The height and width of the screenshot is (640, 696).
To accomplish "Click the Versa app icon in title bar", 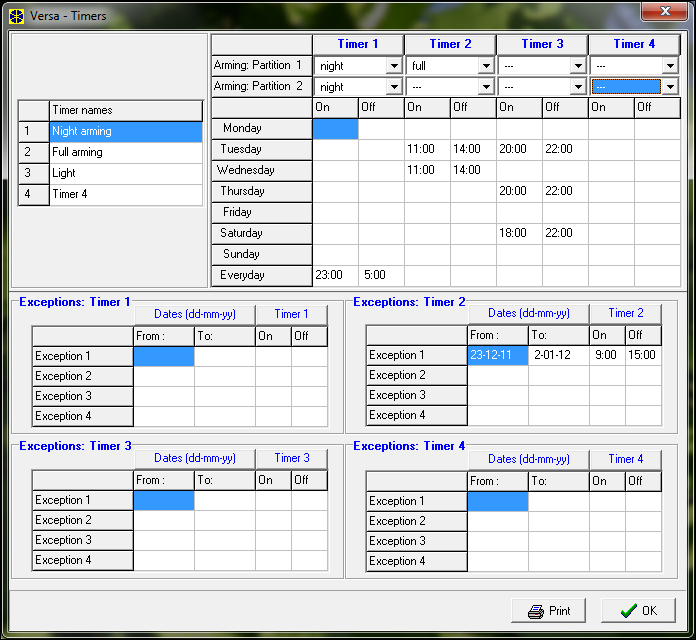I will [16, 16].
